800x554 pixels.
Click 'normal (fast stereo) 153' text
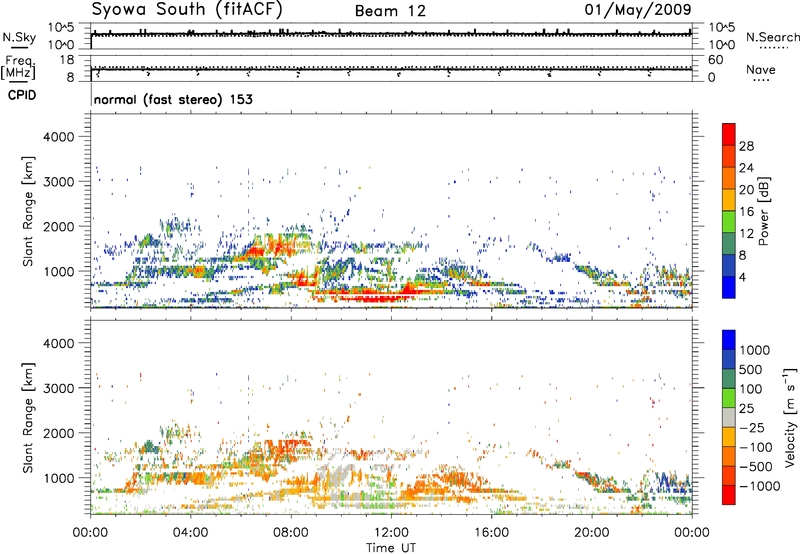(173, 100)
